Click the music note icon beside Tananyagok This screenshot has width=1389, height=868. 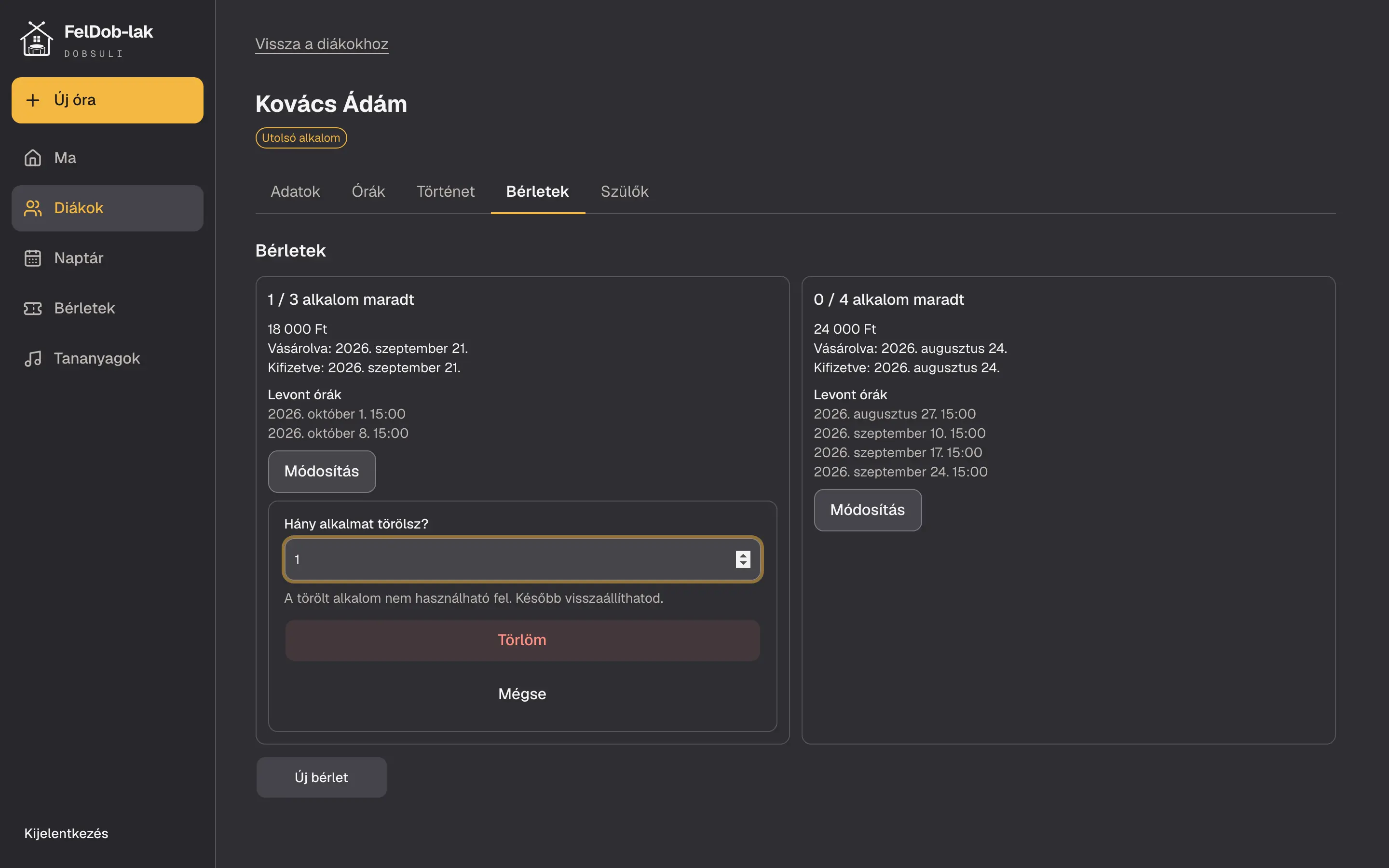pos(33,358)
